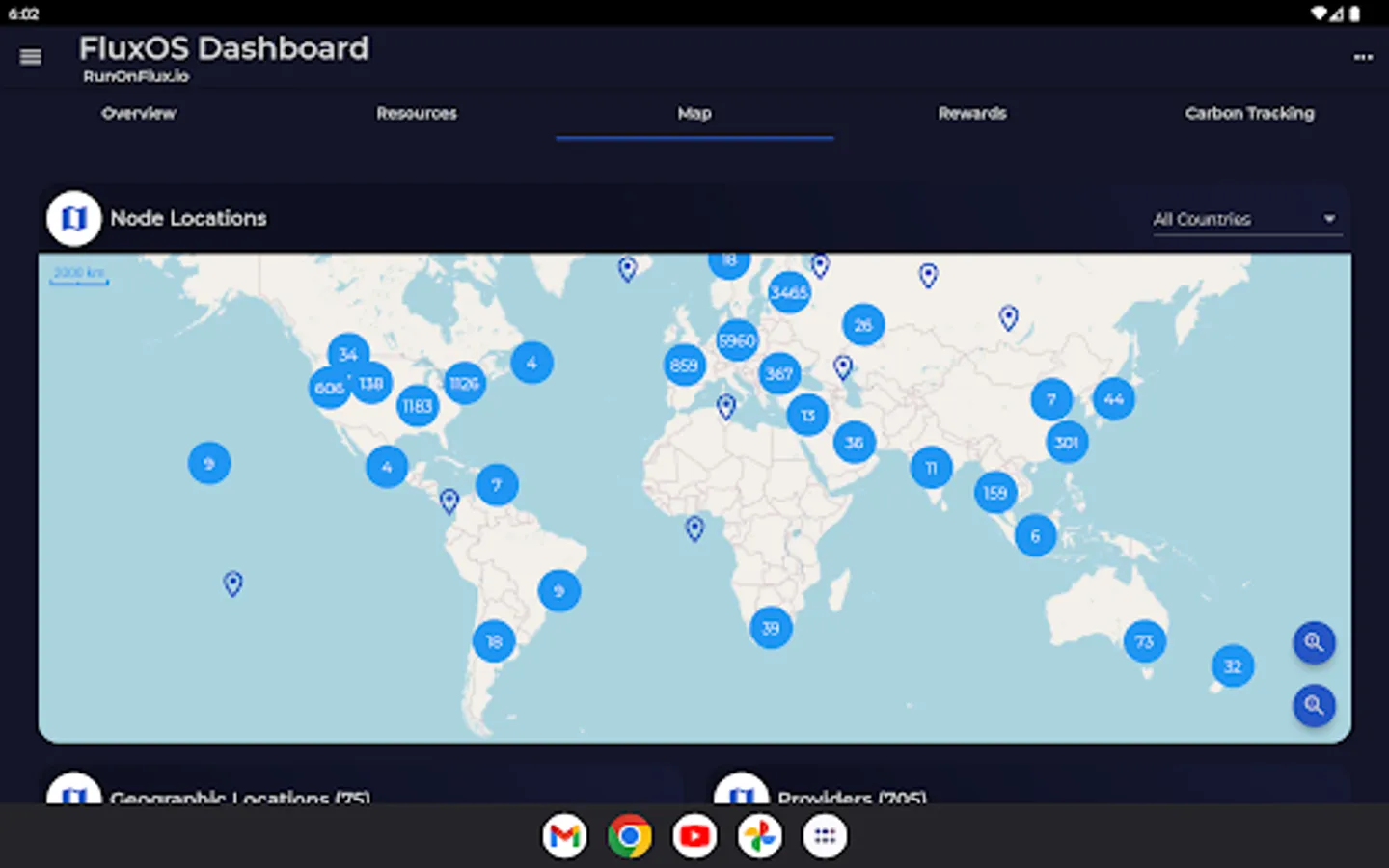The image size is (1389, 868).
Task: Expand the 159 cluster in Southeast Asia
Action: (x=995, y=493)
